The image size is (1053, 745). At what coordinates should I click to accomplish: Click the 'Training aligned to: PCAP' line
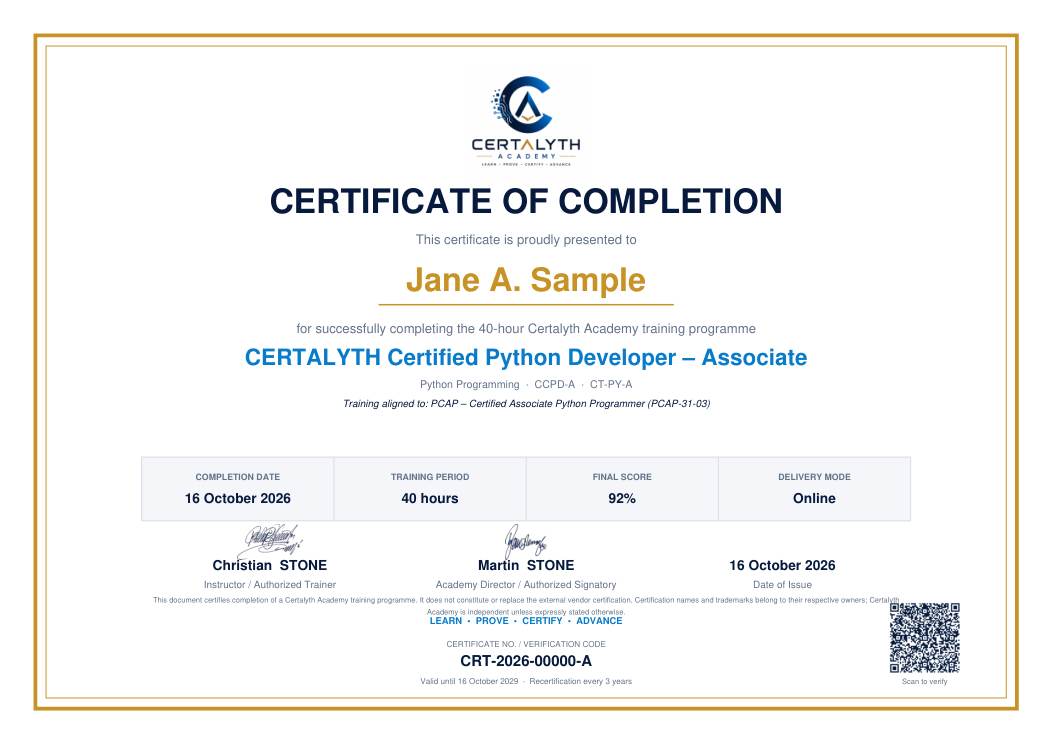[x=526, y=404]
